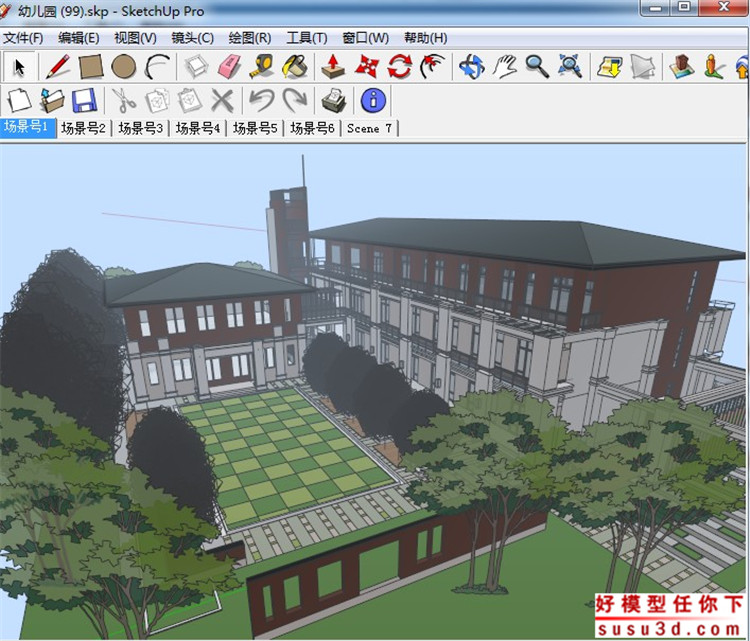The height and width of the screenshot is (641, 750).
Task: Open a file with folder icon
Action: tap(52, 100)
